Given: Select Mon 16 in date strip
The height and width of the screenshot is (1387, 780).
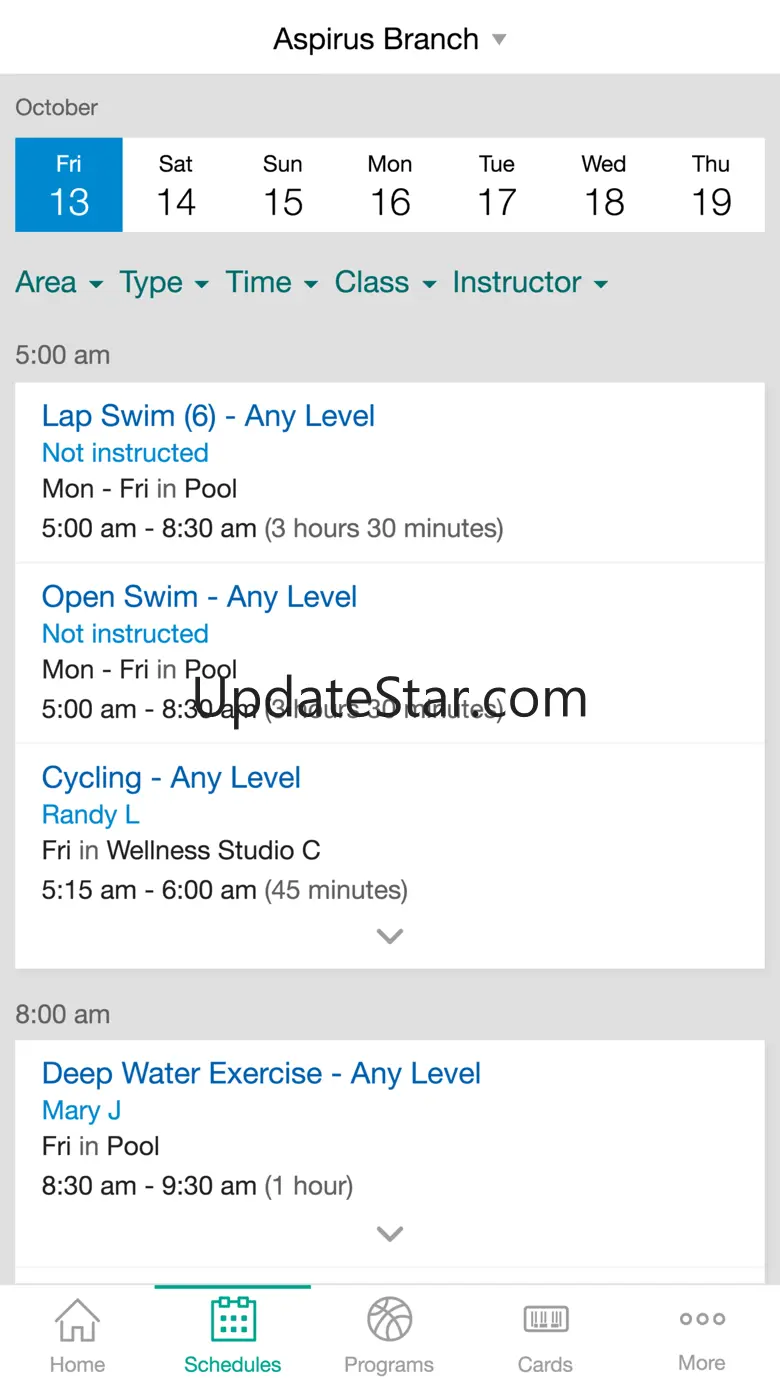Looking at the screenshot, I should (390, 185).
